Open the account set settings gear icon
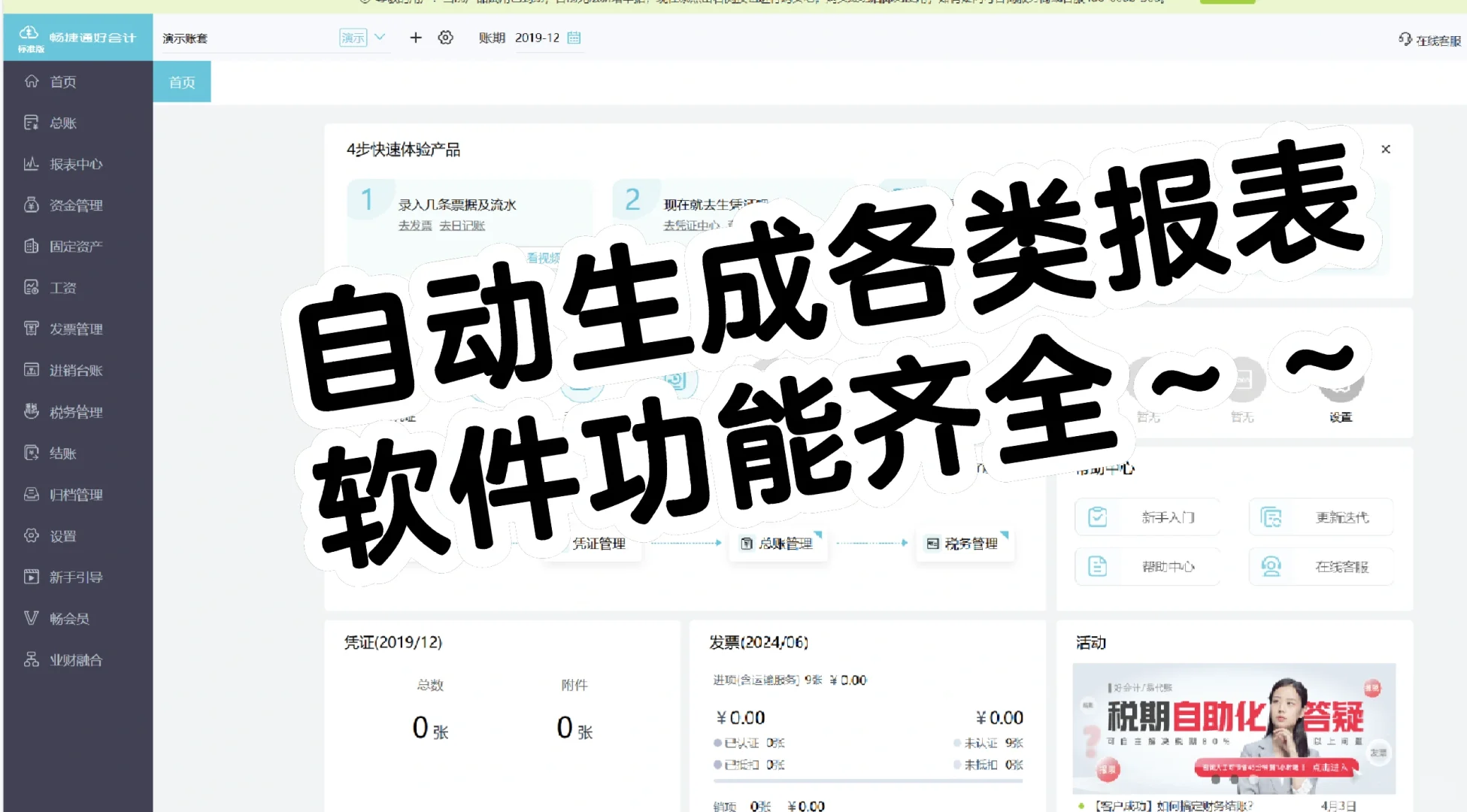 tap(446, 37)
